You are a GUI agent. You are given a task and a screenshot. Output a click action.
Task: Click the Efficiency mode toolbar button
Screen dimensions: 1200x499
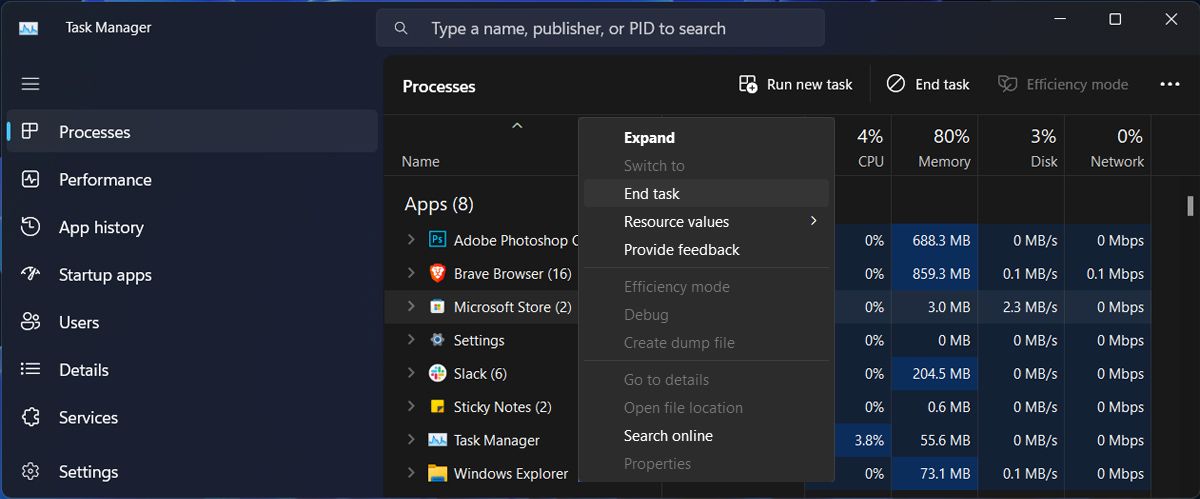(x=1063, y=85)
